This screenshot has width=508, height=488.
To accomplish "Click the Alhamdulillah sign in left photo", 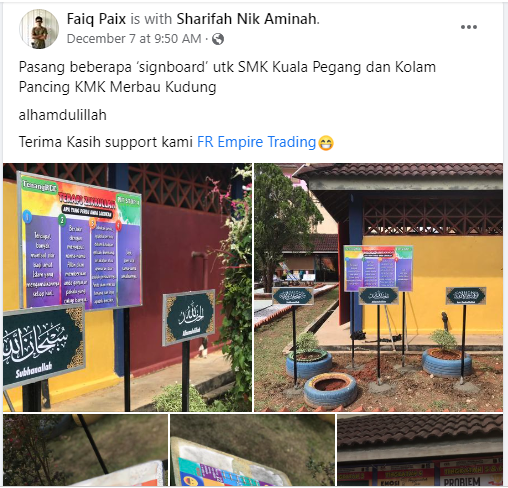I will (x=189, y=317).
